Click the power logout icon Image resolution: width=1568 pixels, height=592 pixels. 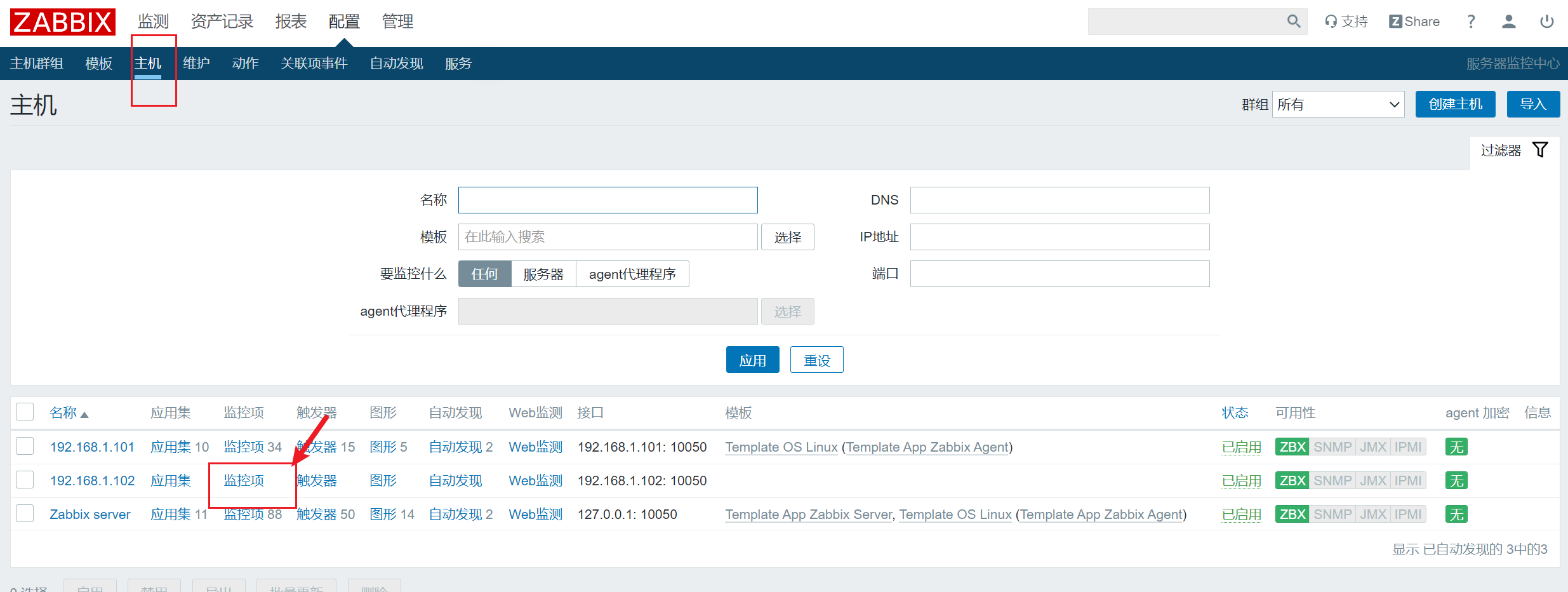pos(1547,22)
